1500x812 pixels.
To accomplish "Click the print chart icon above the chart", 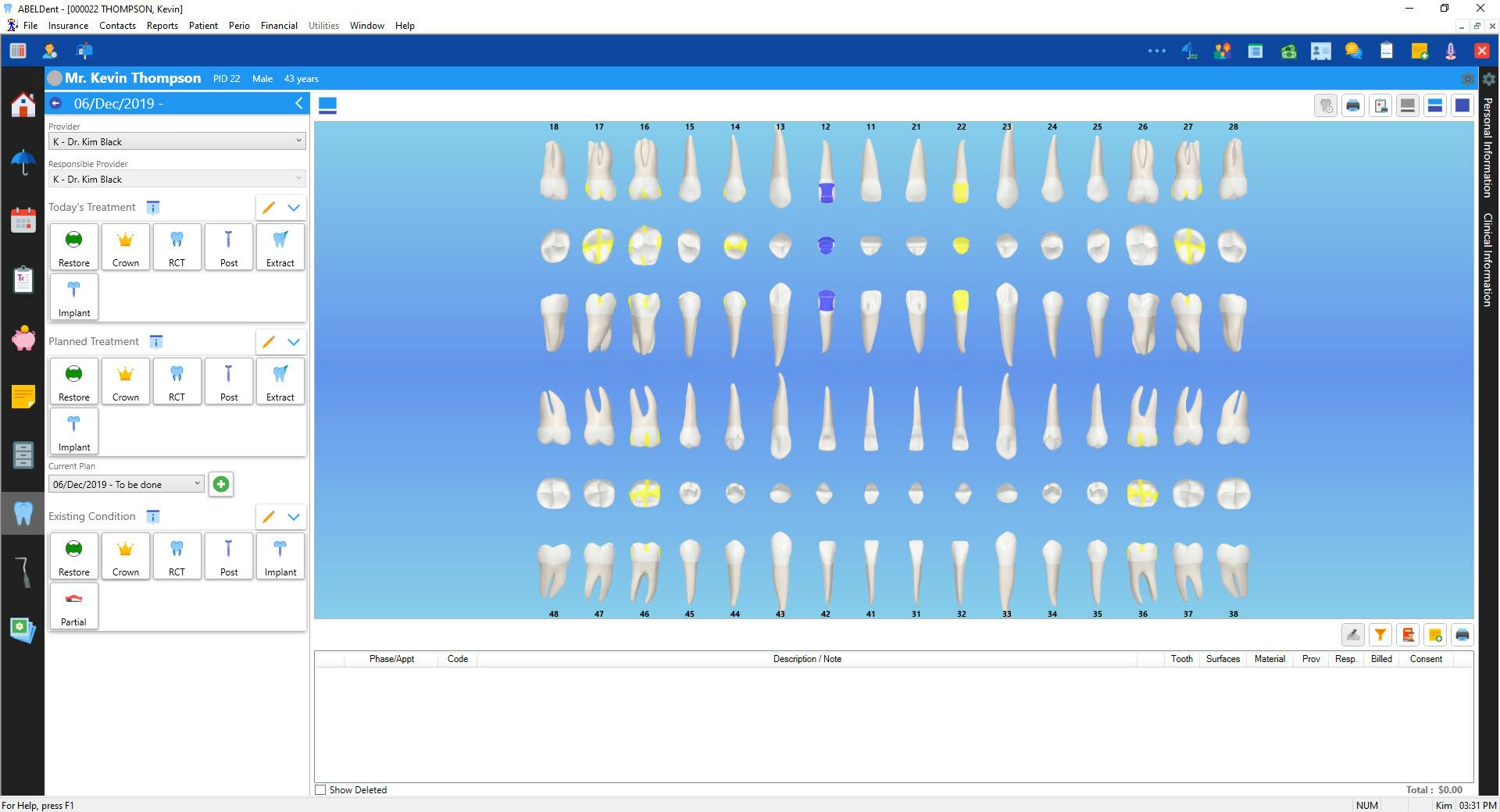I will pos(1352,105).
